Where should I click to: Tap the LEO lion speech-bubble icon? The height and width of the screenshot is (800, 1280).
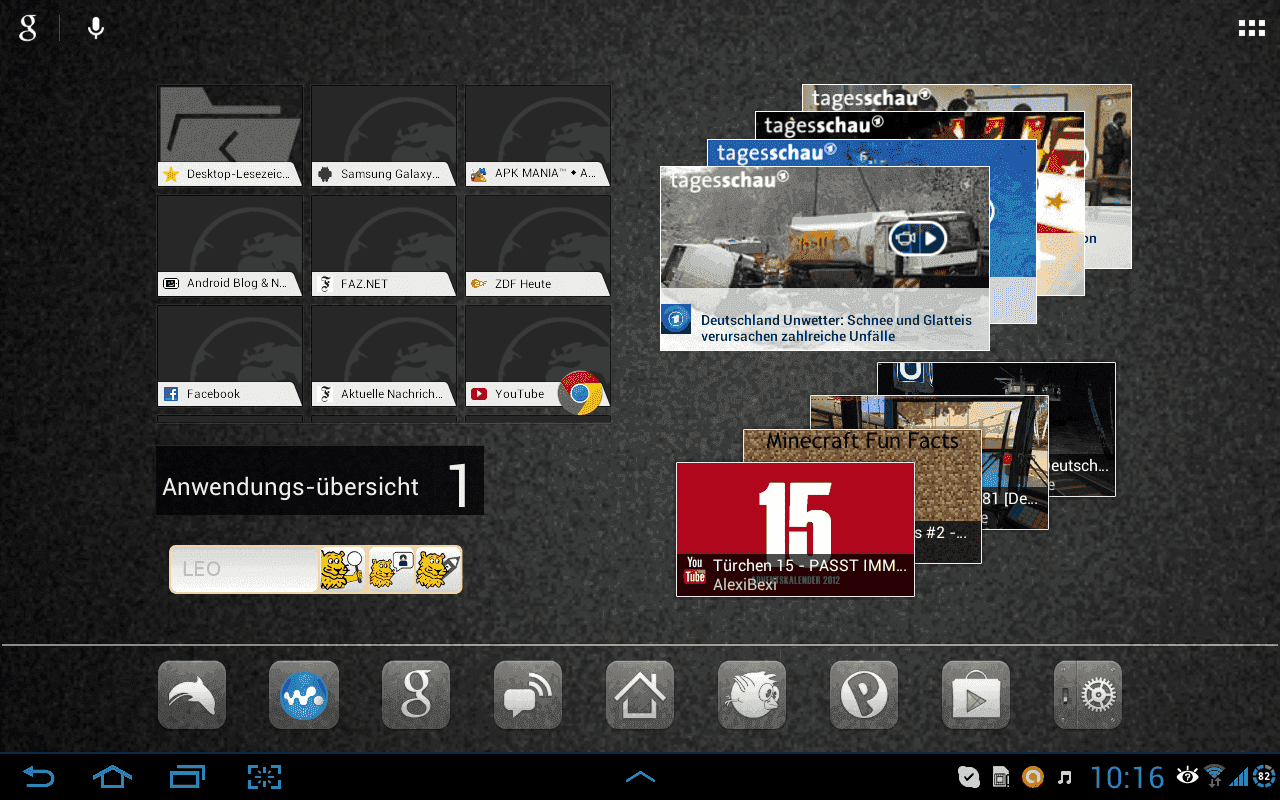coord(391,569)
